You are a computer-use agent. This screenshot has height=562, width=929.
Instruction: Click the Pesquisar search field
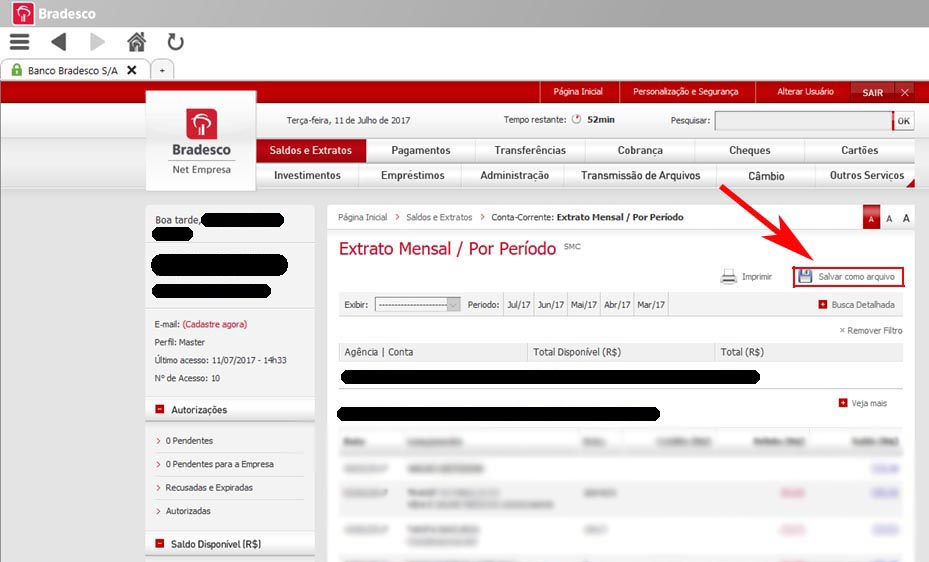[x=802, y=121]
